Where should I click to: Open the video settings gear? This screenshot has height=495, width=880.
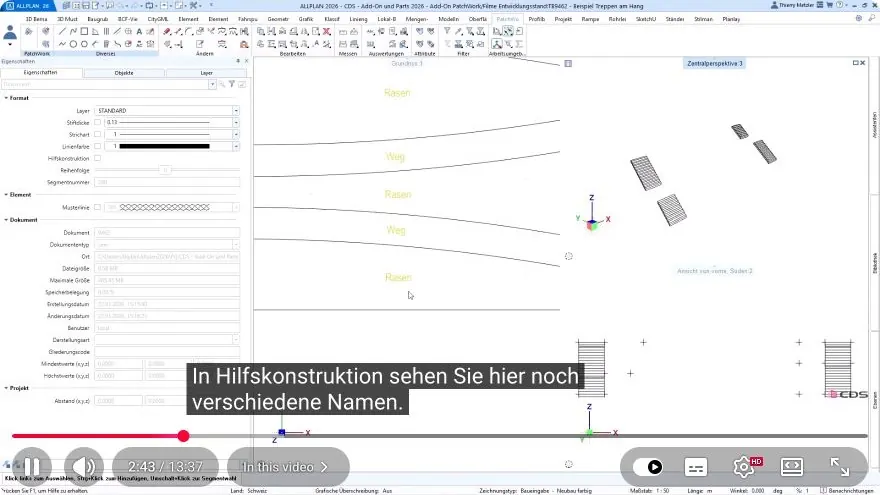click(x=744, y=466)
